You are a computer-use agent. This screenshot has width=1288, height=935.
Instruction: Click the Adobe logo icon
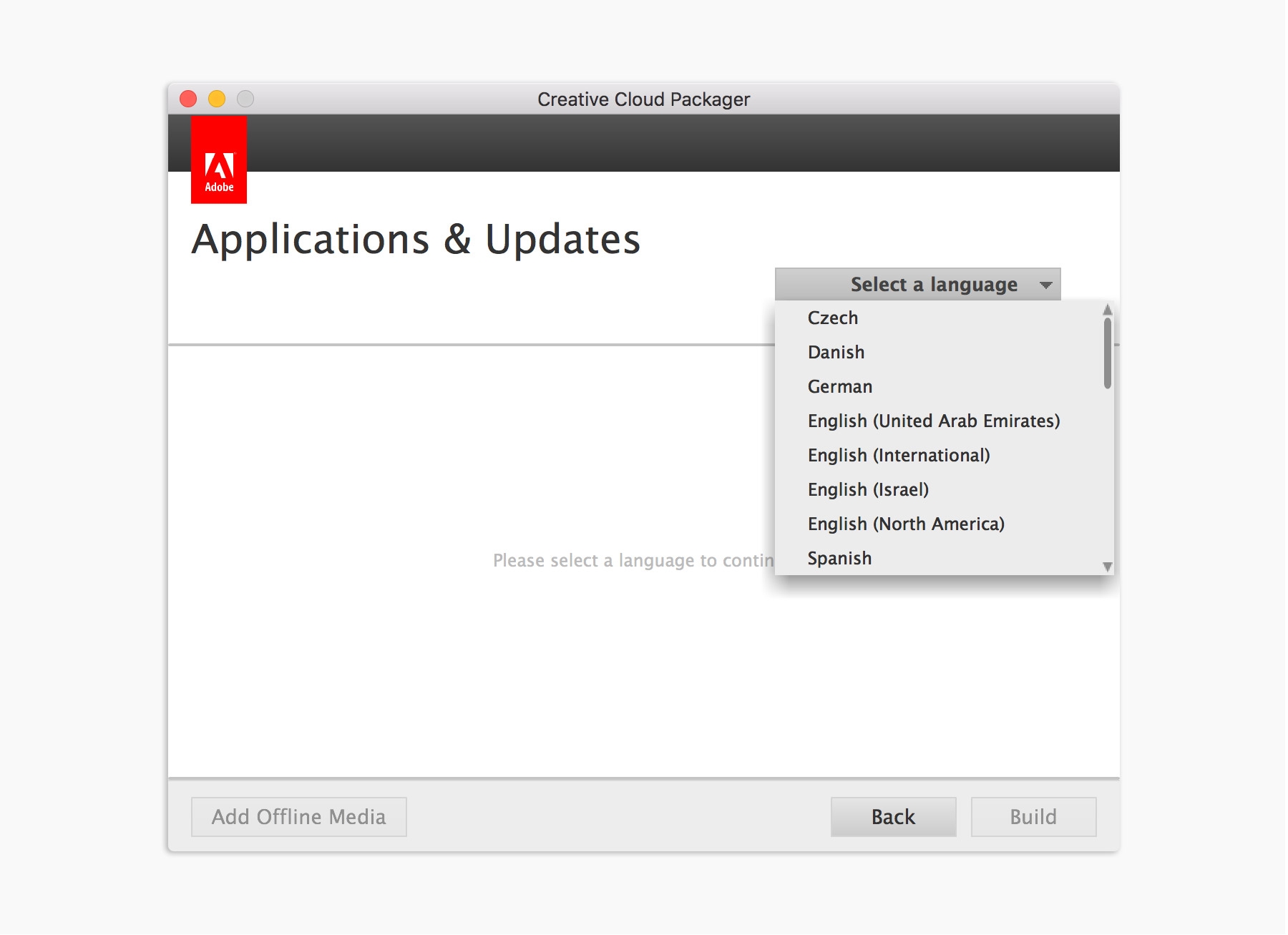point(218,161)
